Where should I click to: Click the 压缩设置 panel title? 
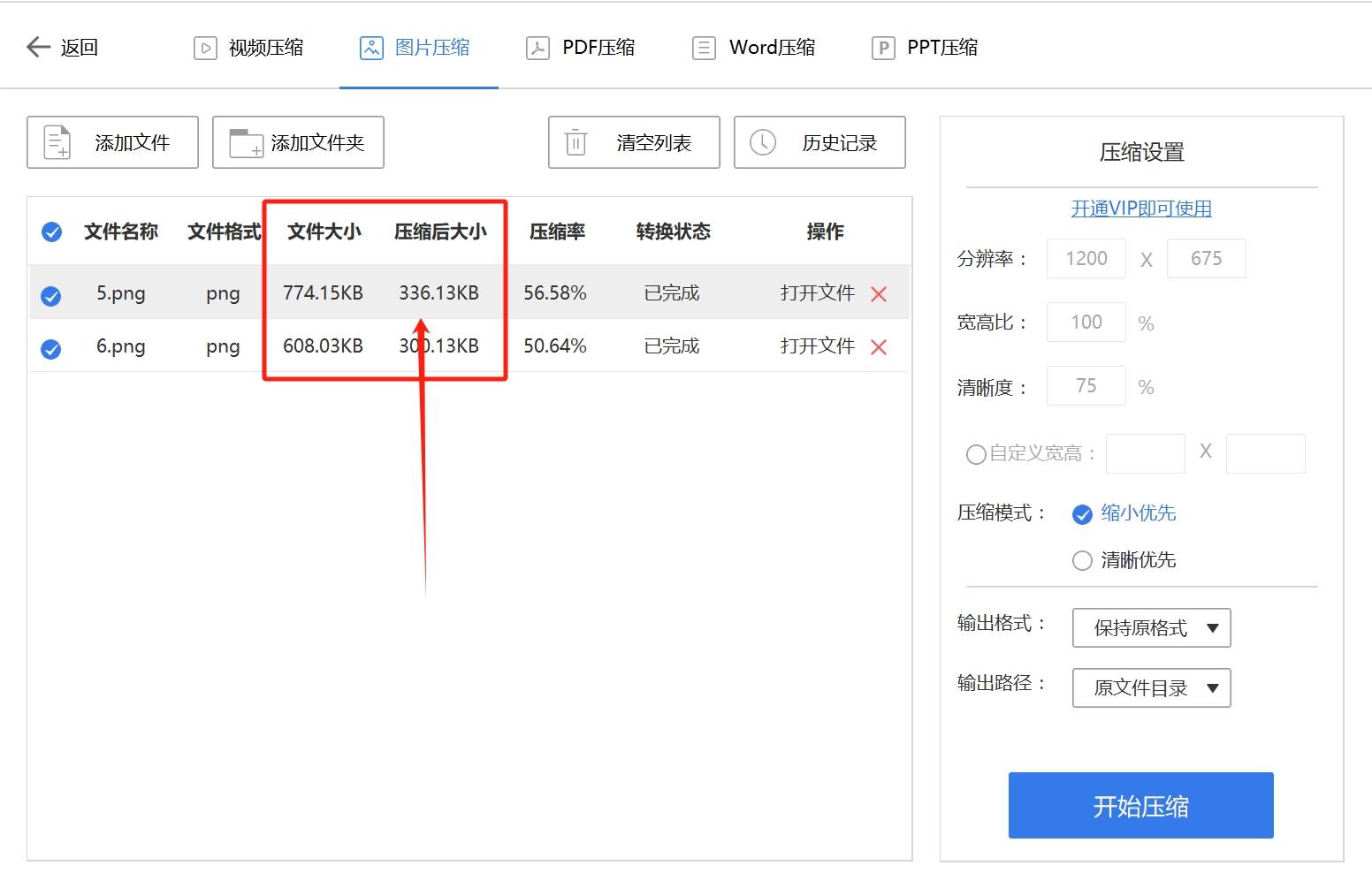(1141, 152)
